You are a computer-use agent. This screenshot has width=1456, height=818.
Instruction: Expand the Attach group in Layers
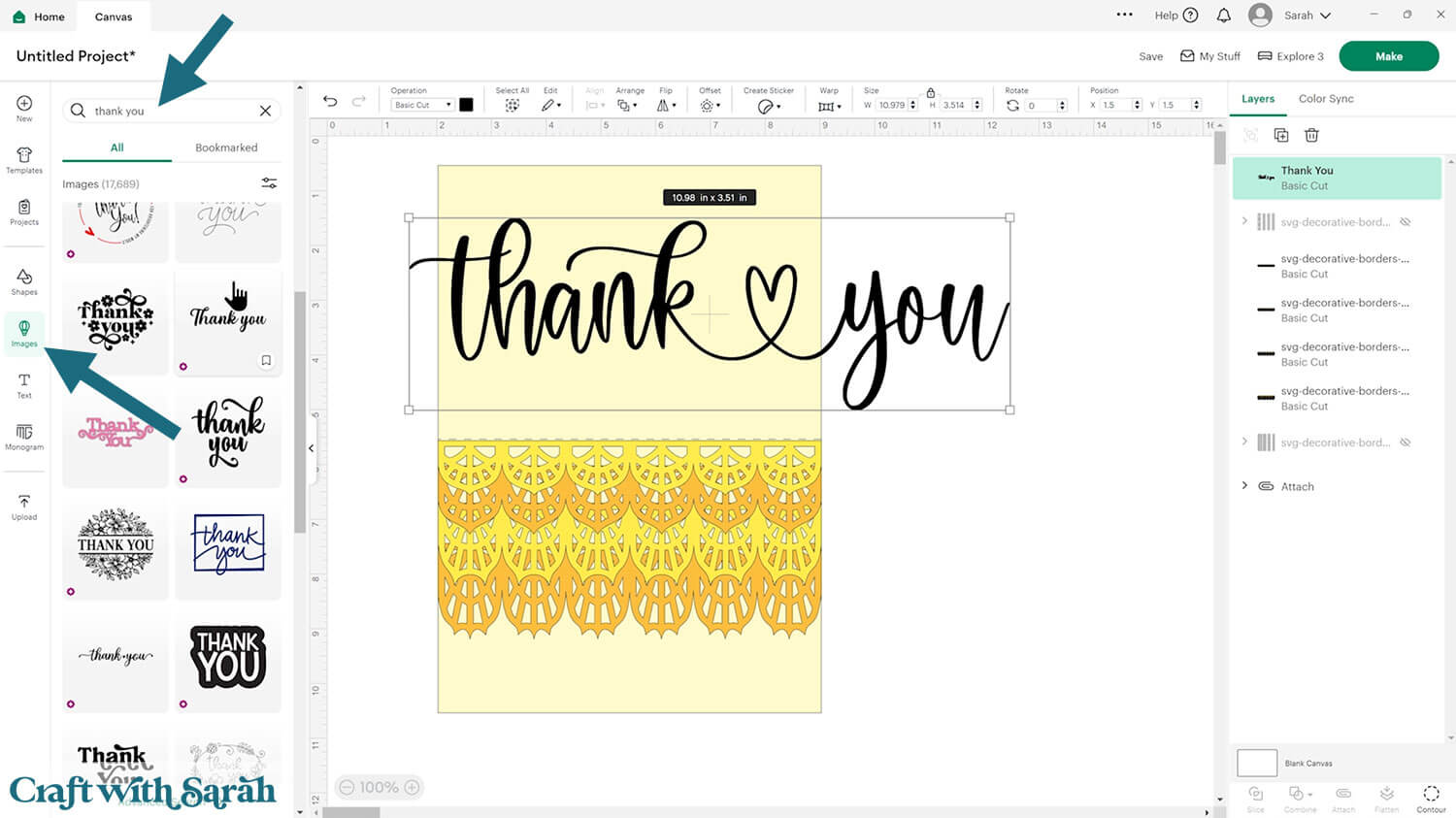(x=1245, y=485)
